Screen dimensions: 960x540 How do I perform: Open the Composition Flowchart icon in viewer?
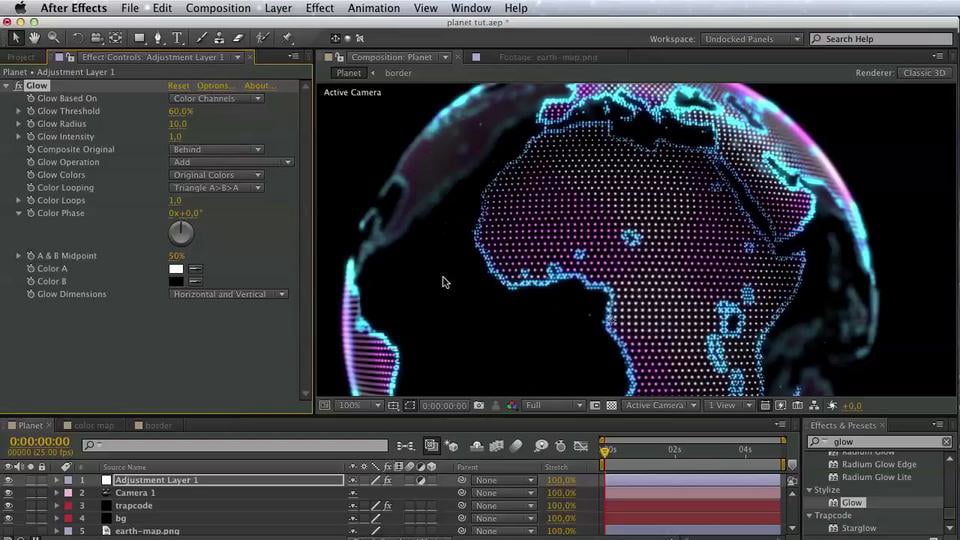(x=814, y=405)
